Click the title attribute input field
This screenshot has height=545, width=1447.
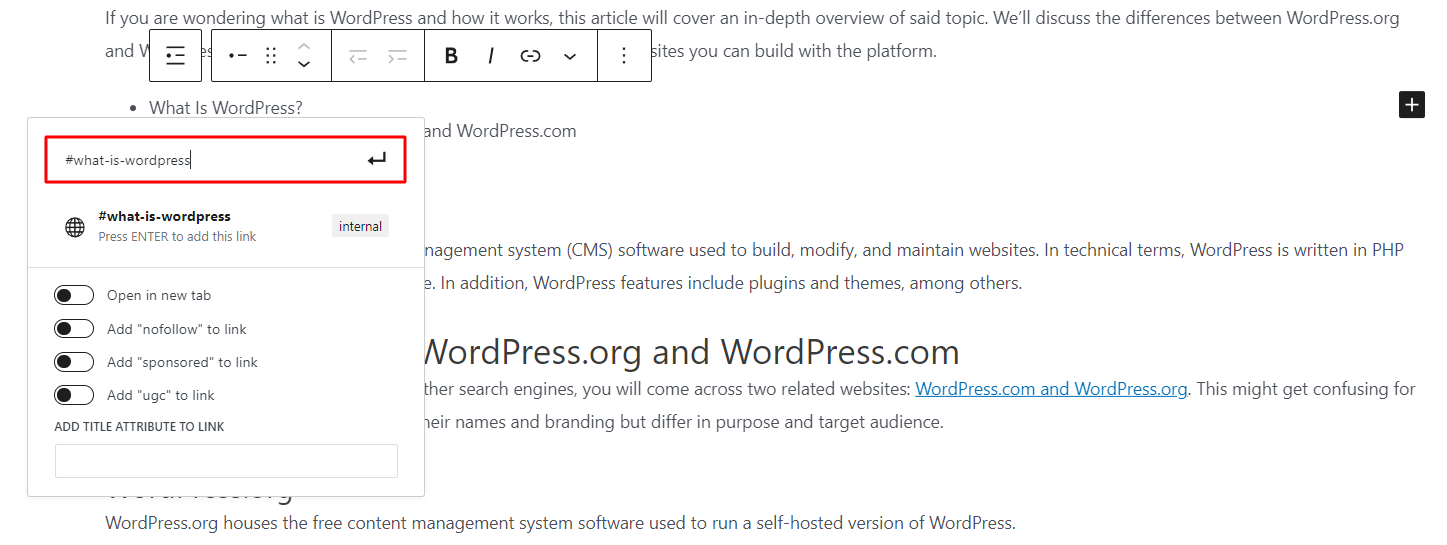coord(226,461)
